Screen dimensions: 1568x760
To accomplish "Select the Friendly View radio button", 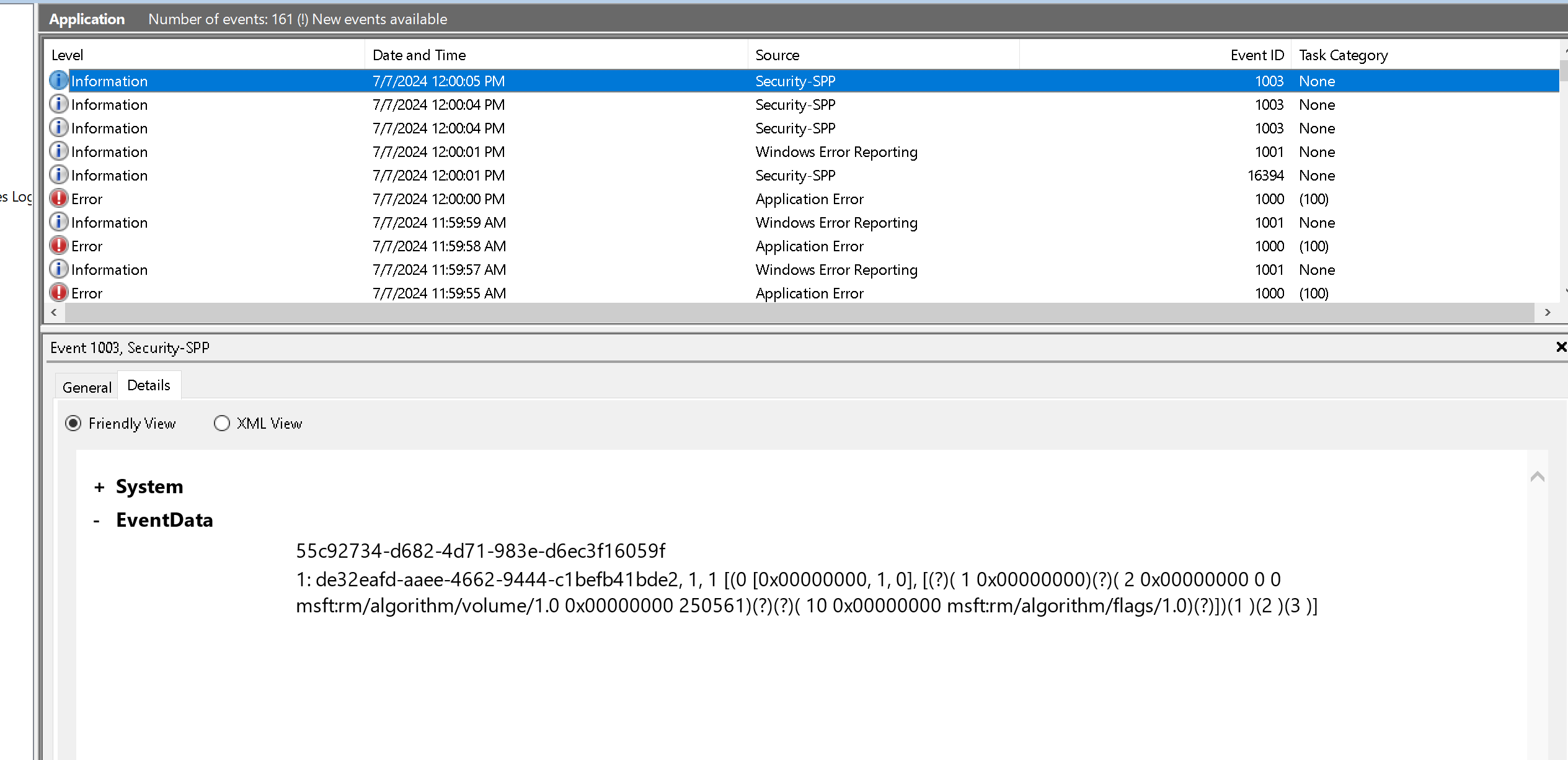I will (x=73, y=423).
